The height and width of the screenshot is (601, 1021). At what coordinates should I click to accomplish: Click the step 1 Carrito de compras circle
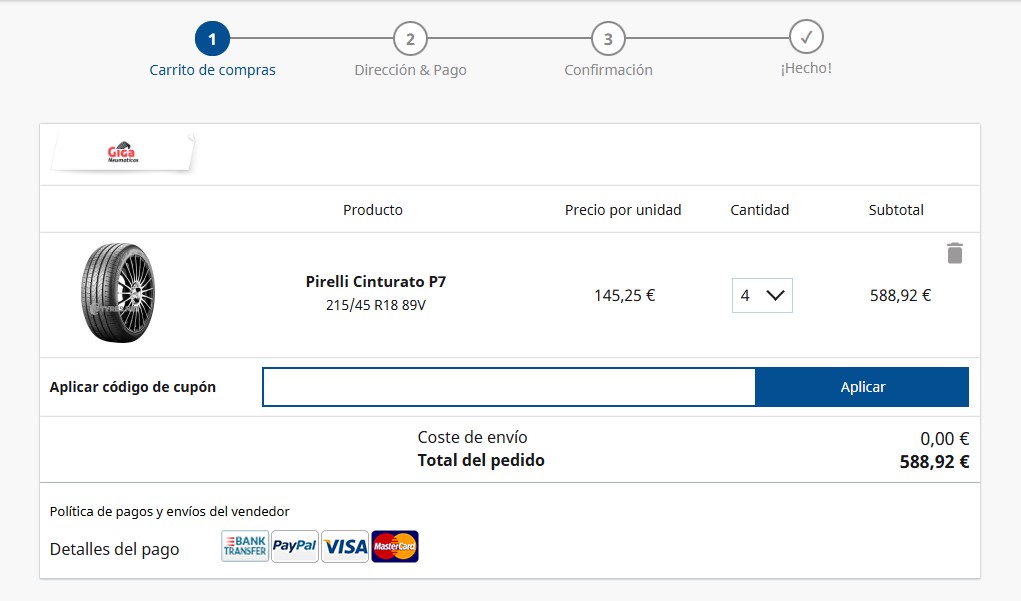(212, 39)
